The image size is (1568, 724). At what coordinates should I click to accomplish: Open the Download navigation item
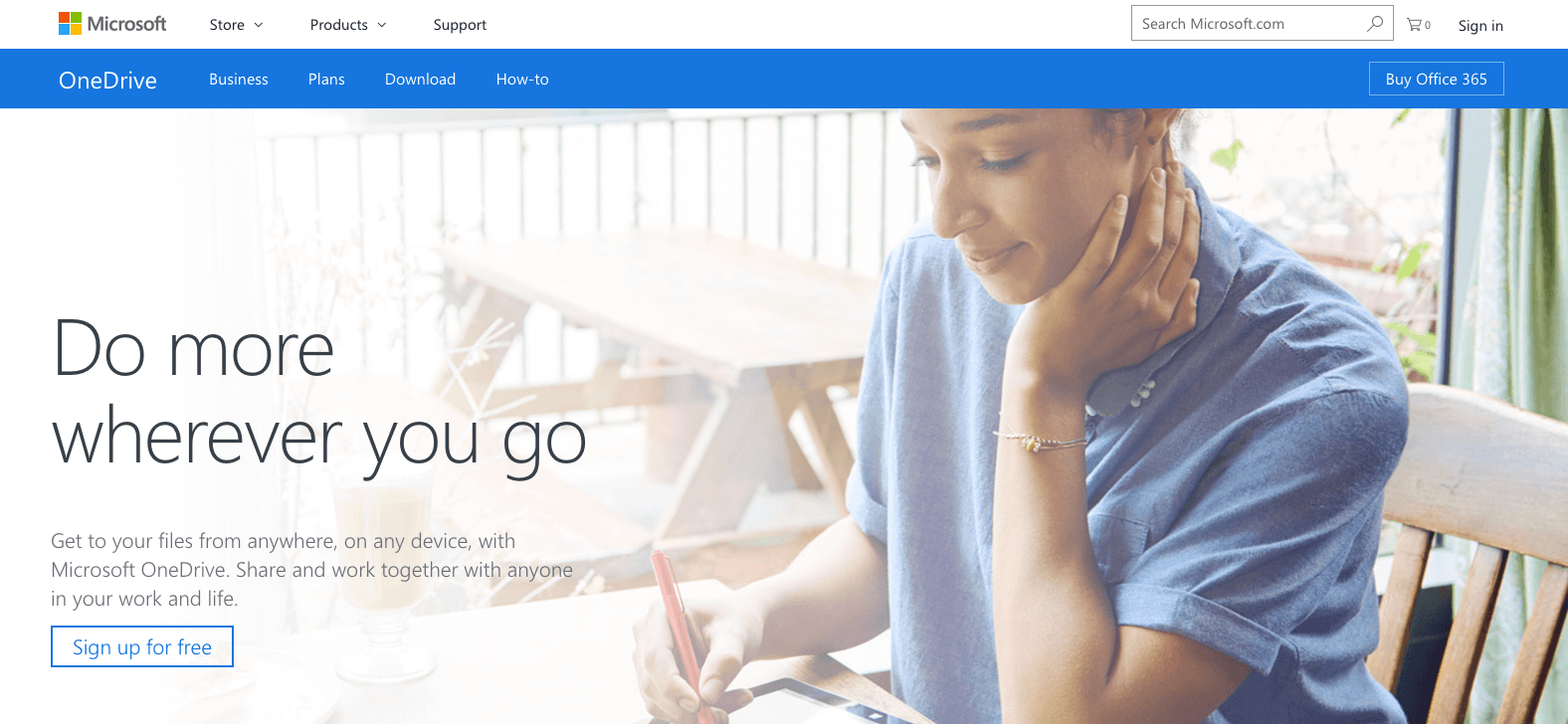[x=420, y=80]
